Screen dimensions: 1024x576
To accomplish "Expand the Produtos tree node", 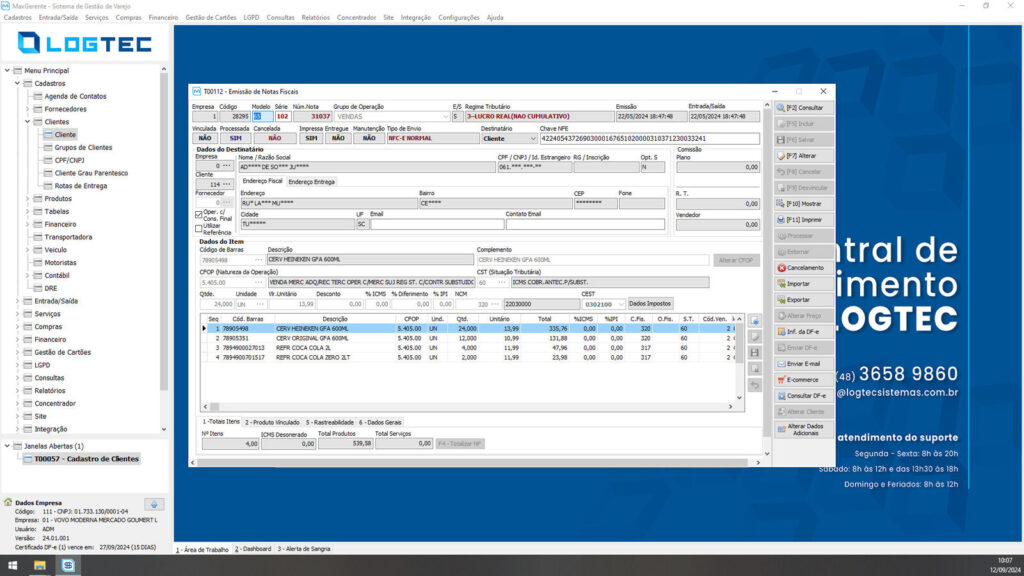I will click(x=27, y=199).
